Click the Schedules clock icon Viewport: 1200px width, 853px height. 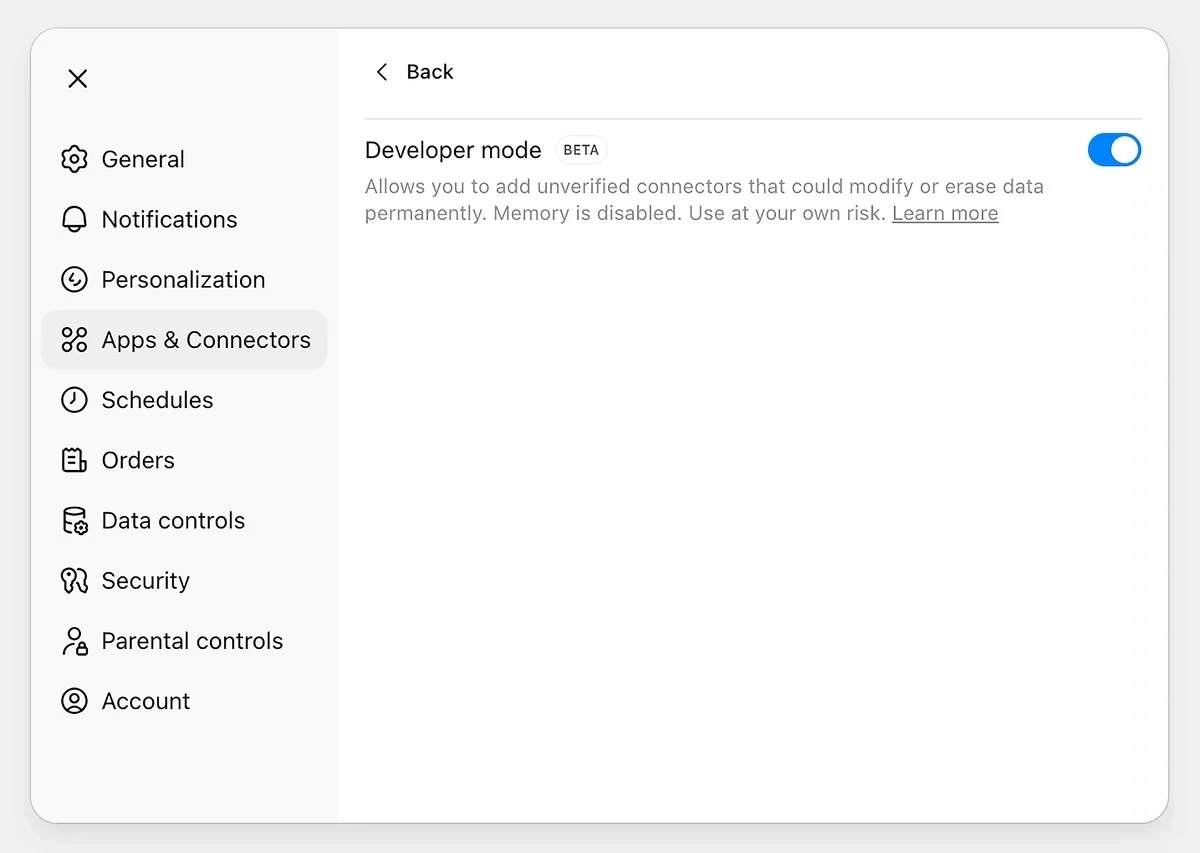pos(74,400)
